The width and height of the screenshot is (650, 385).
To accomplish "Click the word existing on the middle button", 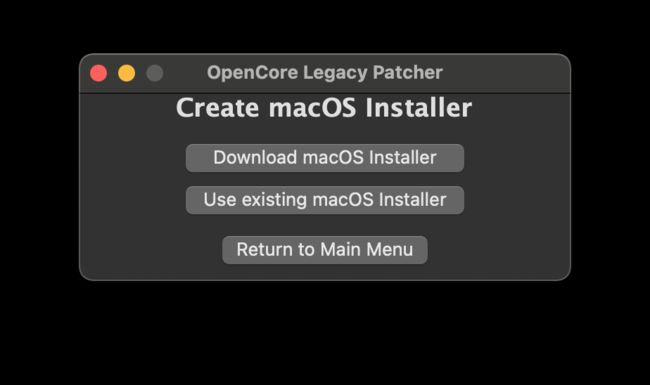I will [x=274, y=200].
